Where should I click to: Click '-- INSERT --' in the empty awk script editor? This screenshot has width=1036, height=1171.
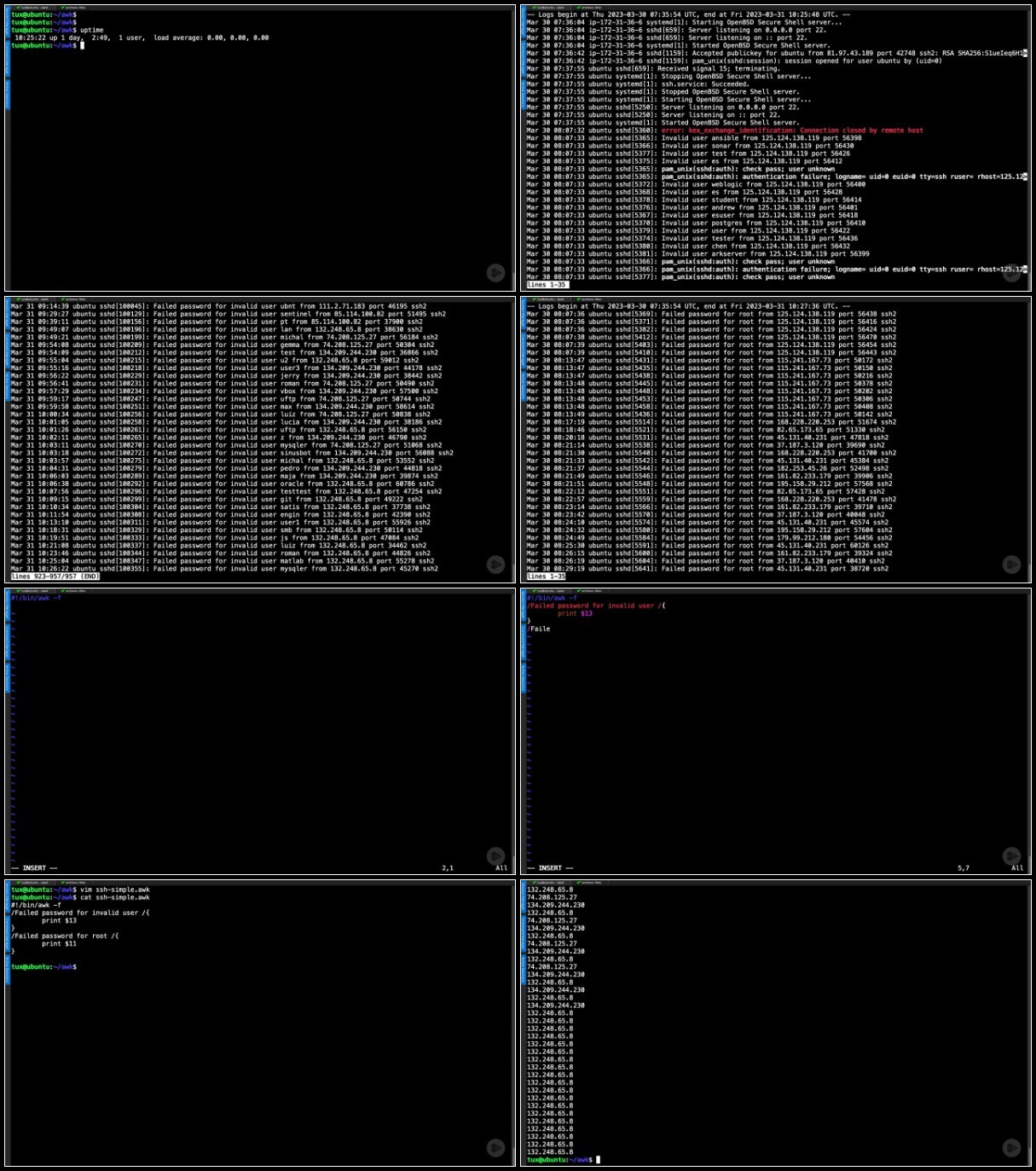coord(34,868)
